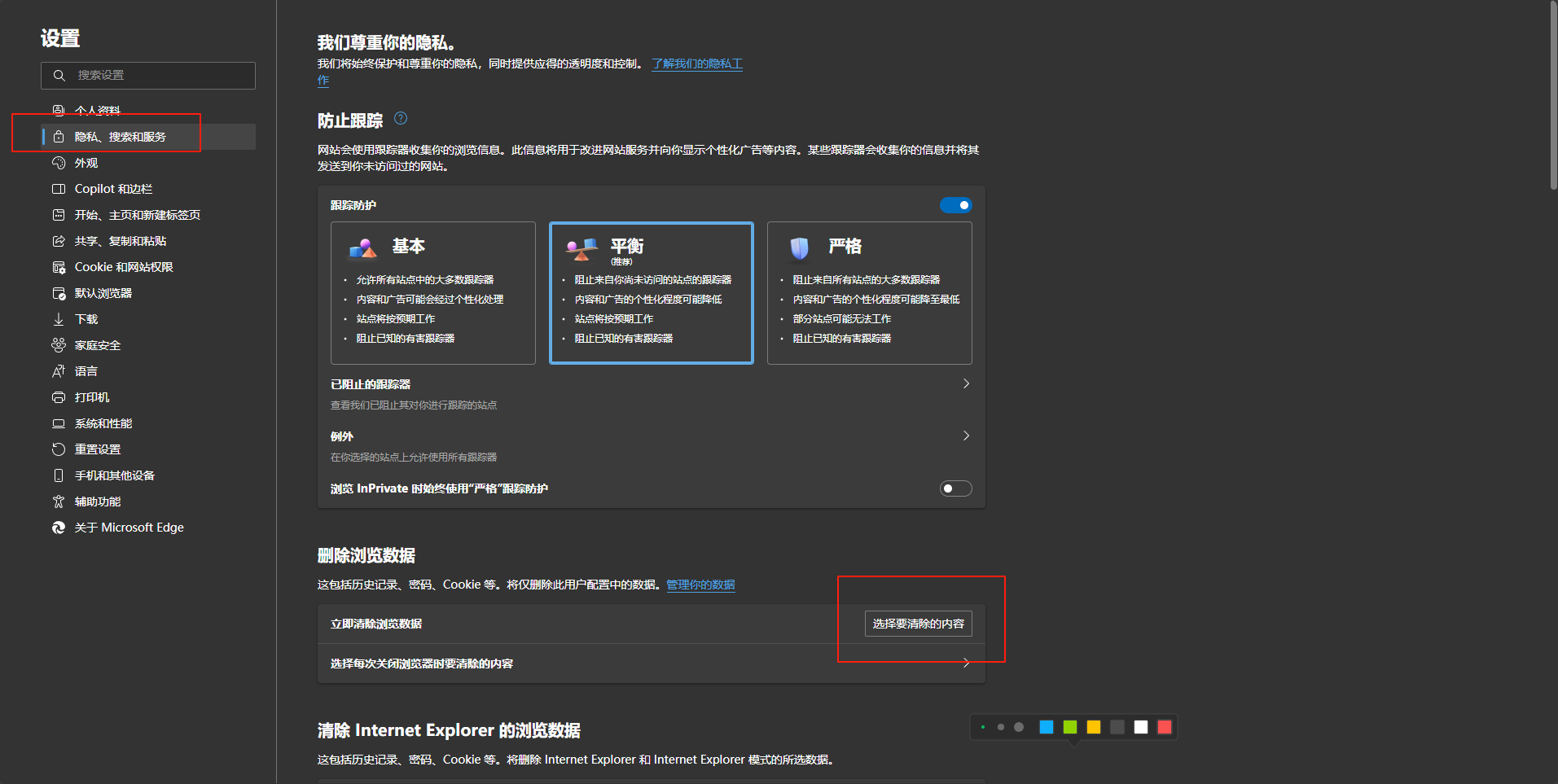
Task: Turn off the 跟踪防护 switch
Action: click(956, 205)
